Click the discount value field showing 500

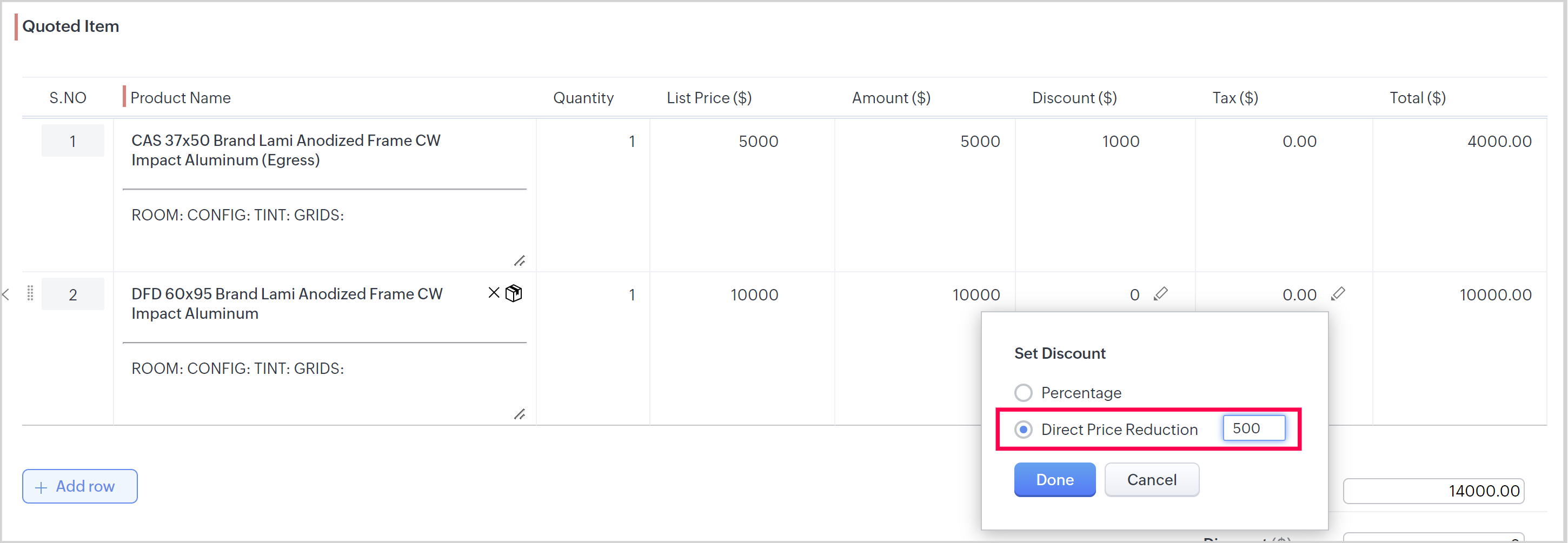(x=1253, y=428)
